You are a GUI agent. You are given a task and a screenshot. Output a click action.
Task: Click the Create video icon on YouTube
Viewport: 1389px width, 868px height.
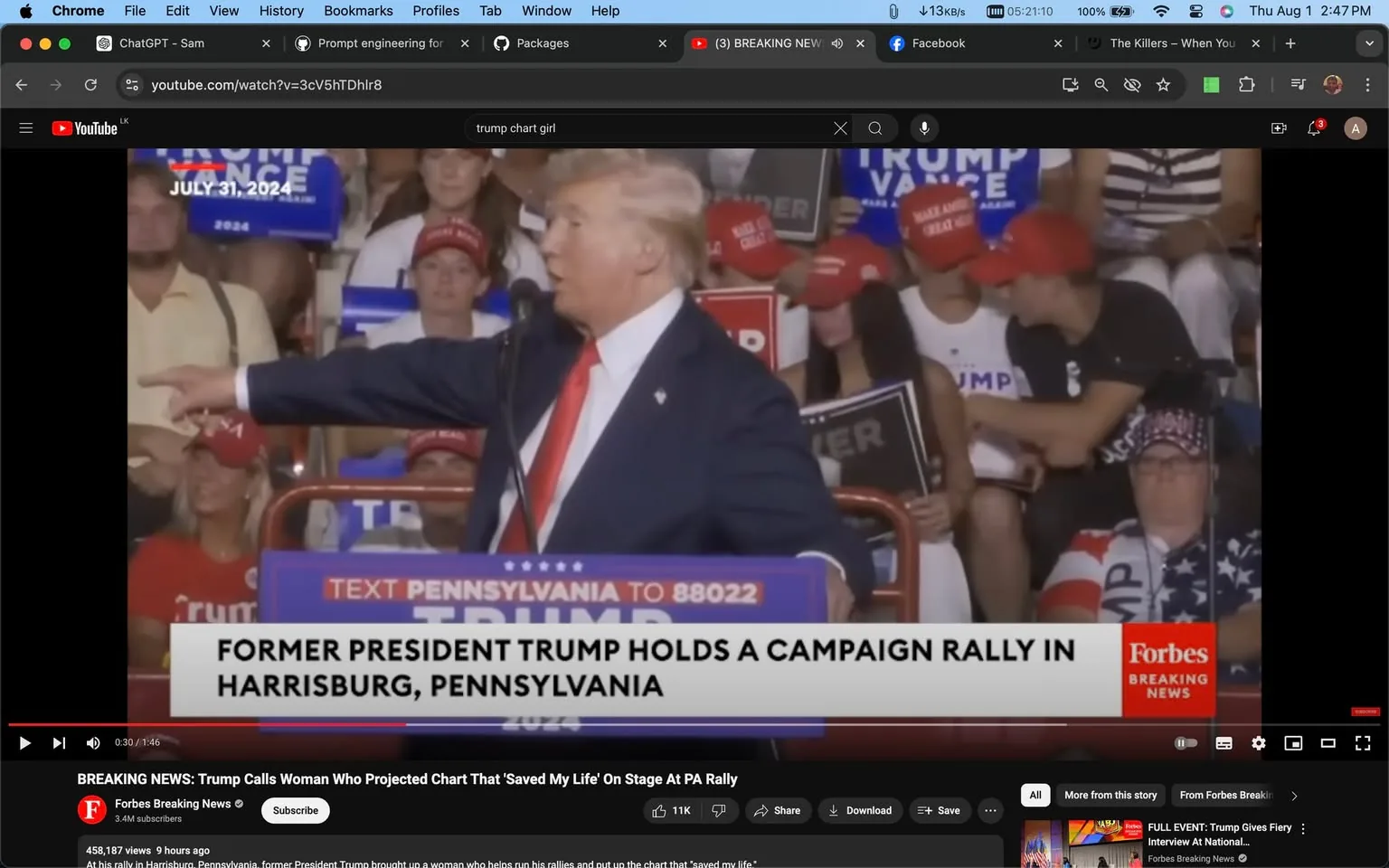[1278, 127]
